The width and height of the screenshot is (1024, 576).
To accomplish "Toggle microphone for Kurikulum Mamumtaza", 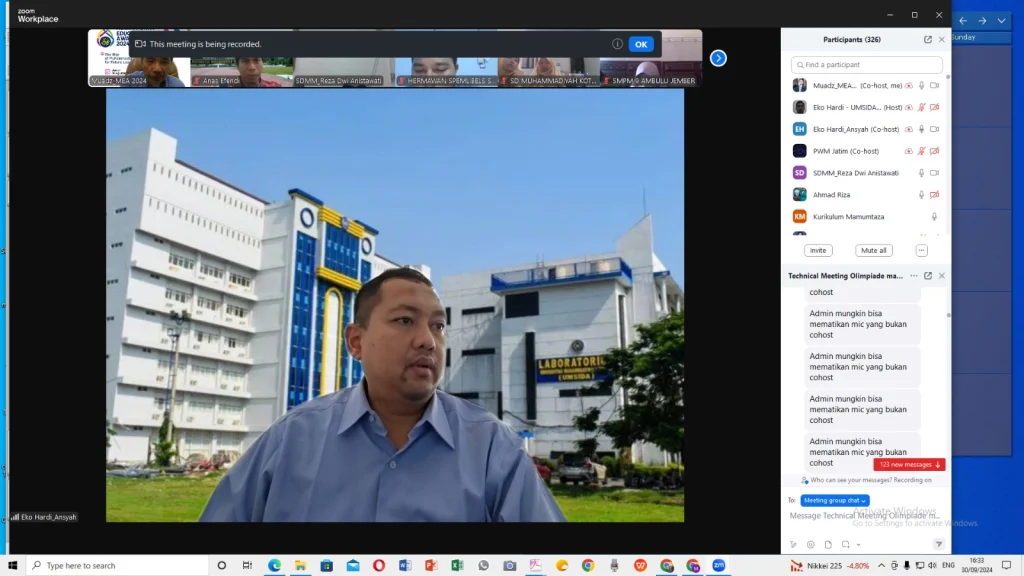I will point(934,217).
